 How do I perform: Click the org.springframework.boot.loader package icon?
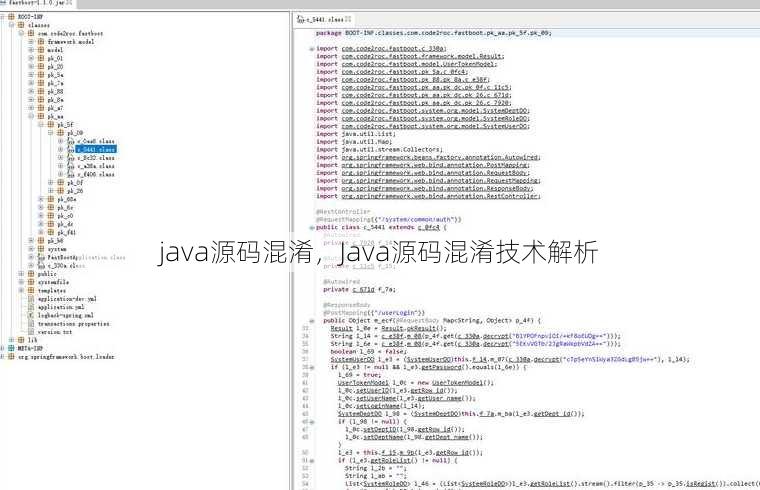click(11, 356)
